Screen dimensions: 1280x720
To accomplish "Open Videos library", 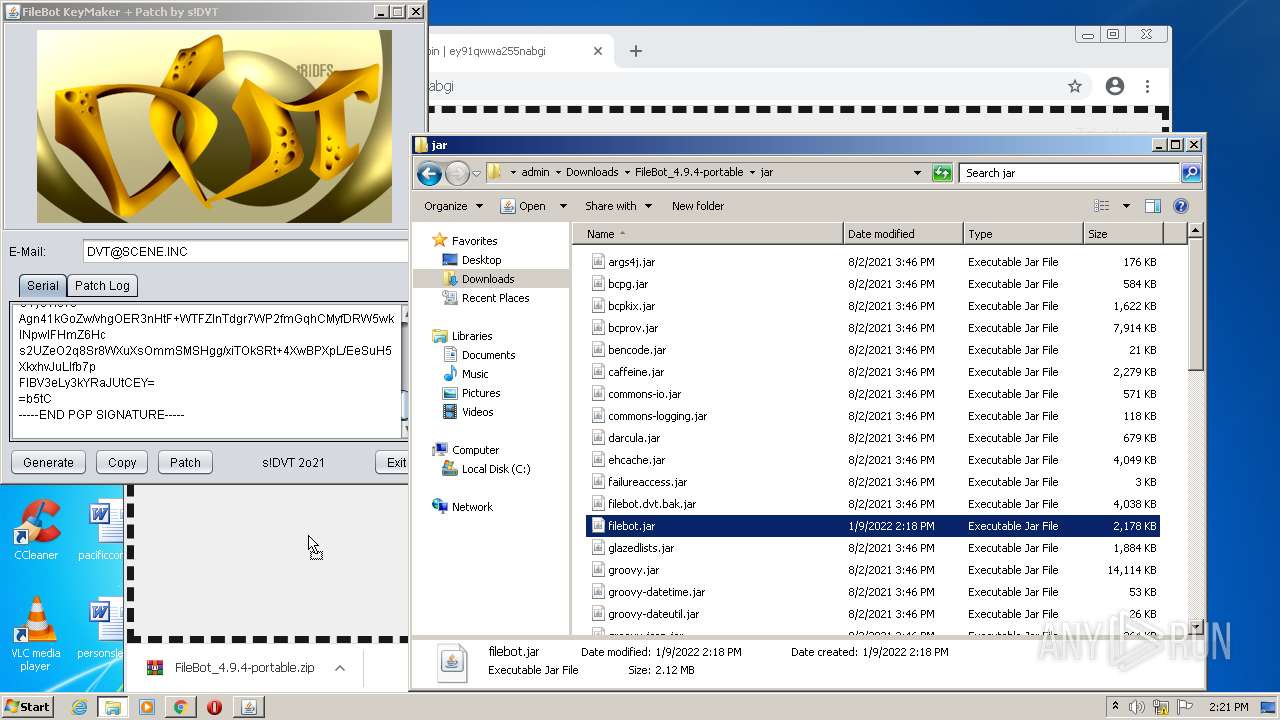I will click(477, 412).
